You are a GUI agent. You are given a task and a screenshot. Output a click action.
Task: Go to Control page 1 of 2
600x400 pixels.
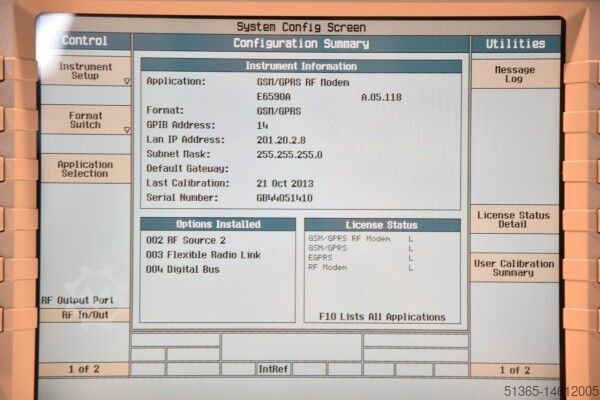point(84,369)
